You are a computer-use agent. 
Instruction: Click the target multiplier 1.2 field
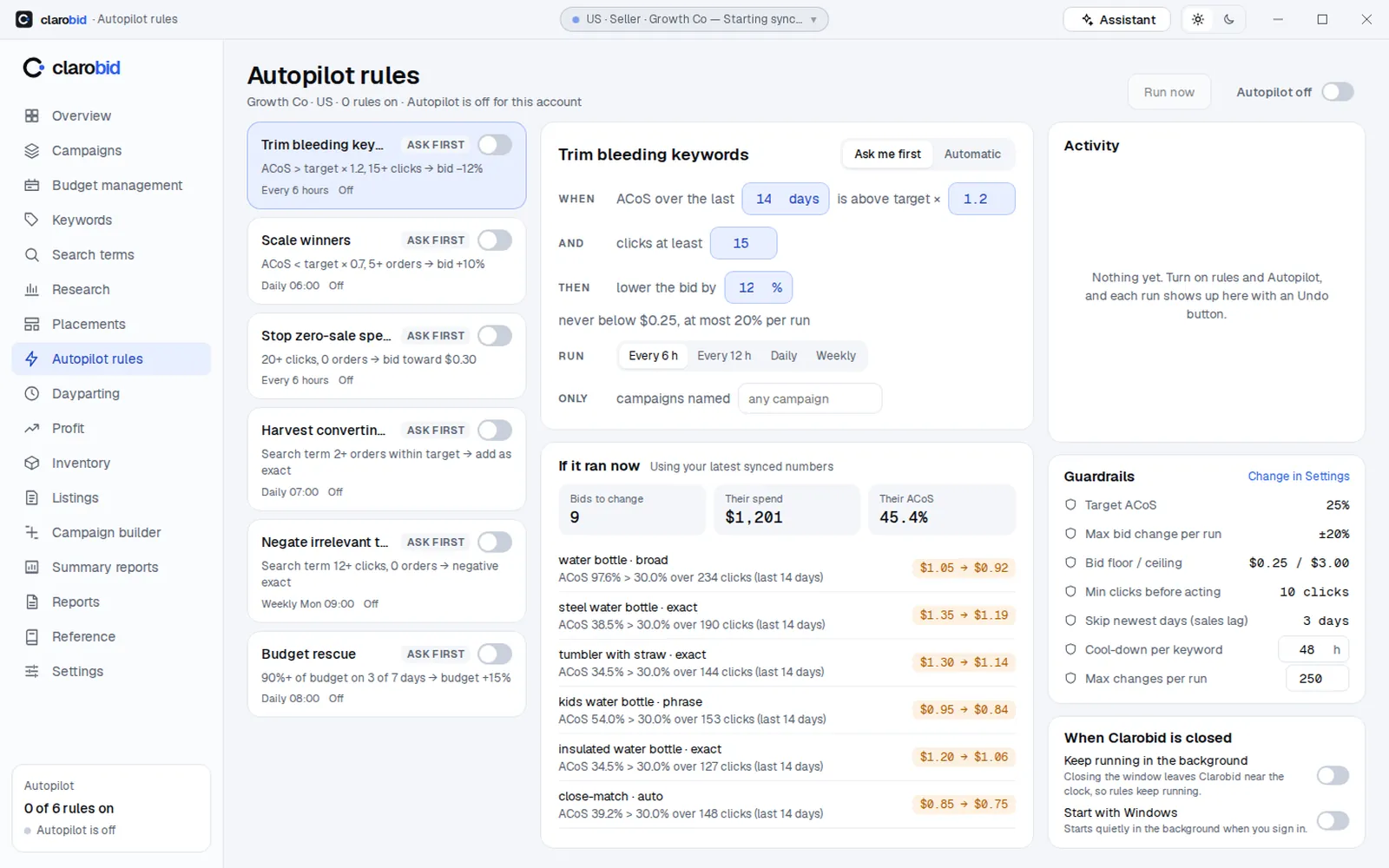pos(982,199)
